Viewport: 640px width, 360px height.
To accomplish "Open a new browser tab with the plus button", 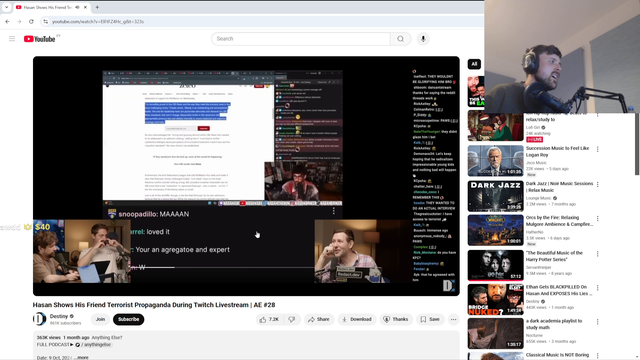I will (x=97, y=7).
